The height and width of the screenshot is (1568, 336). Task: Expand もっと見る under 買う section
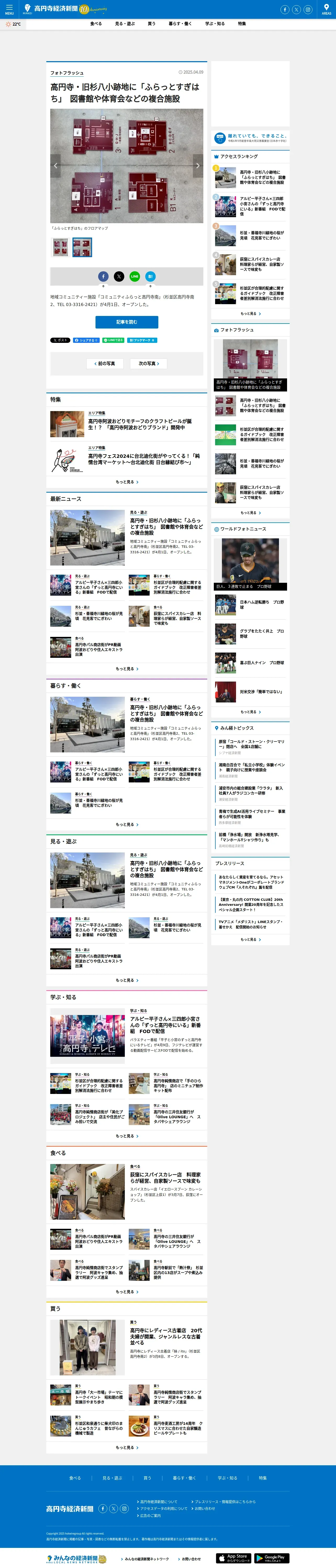click(127, 1448)
